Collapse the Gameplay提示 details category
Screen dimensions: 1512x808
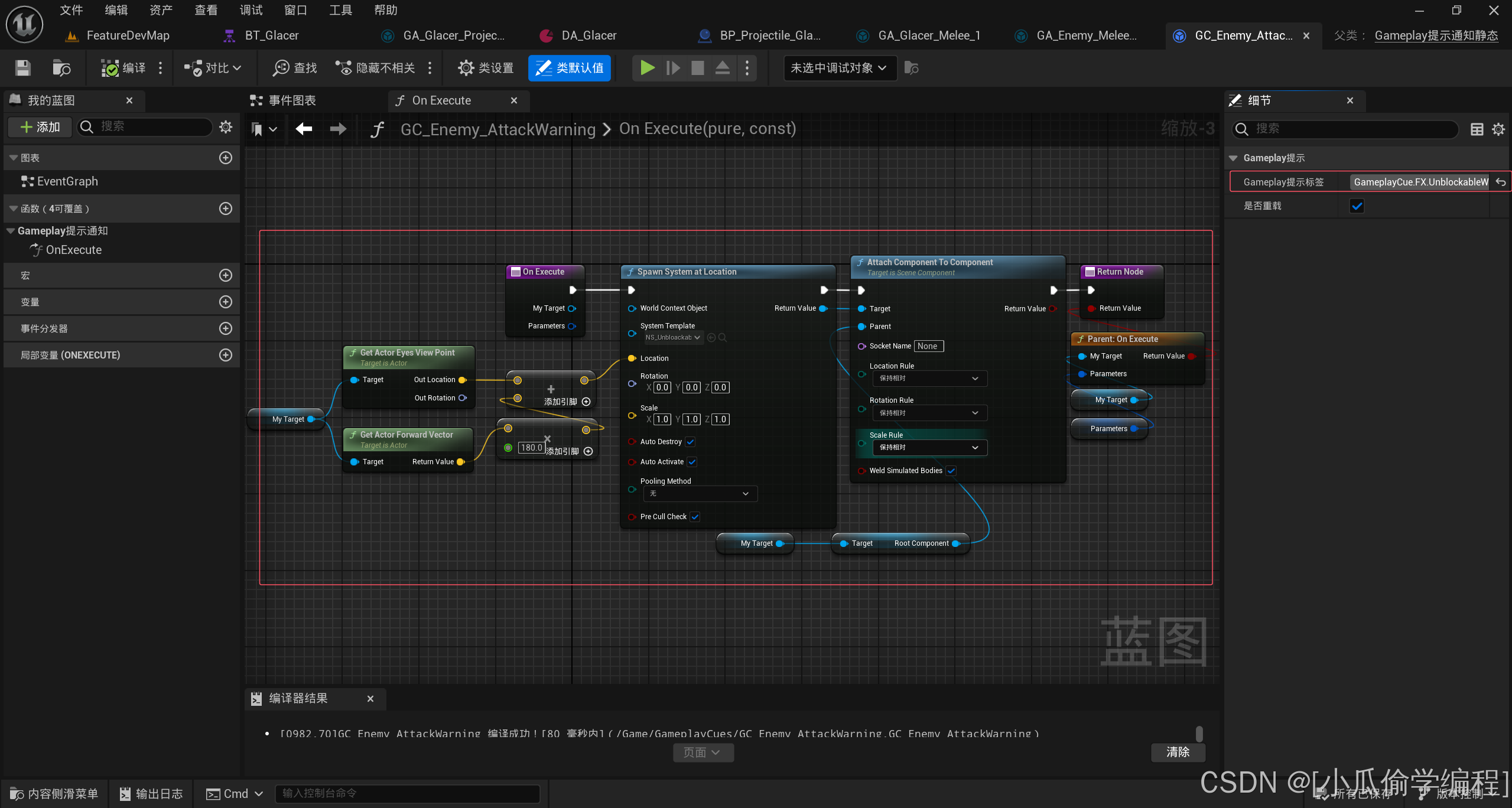(x=1233, y=158)
